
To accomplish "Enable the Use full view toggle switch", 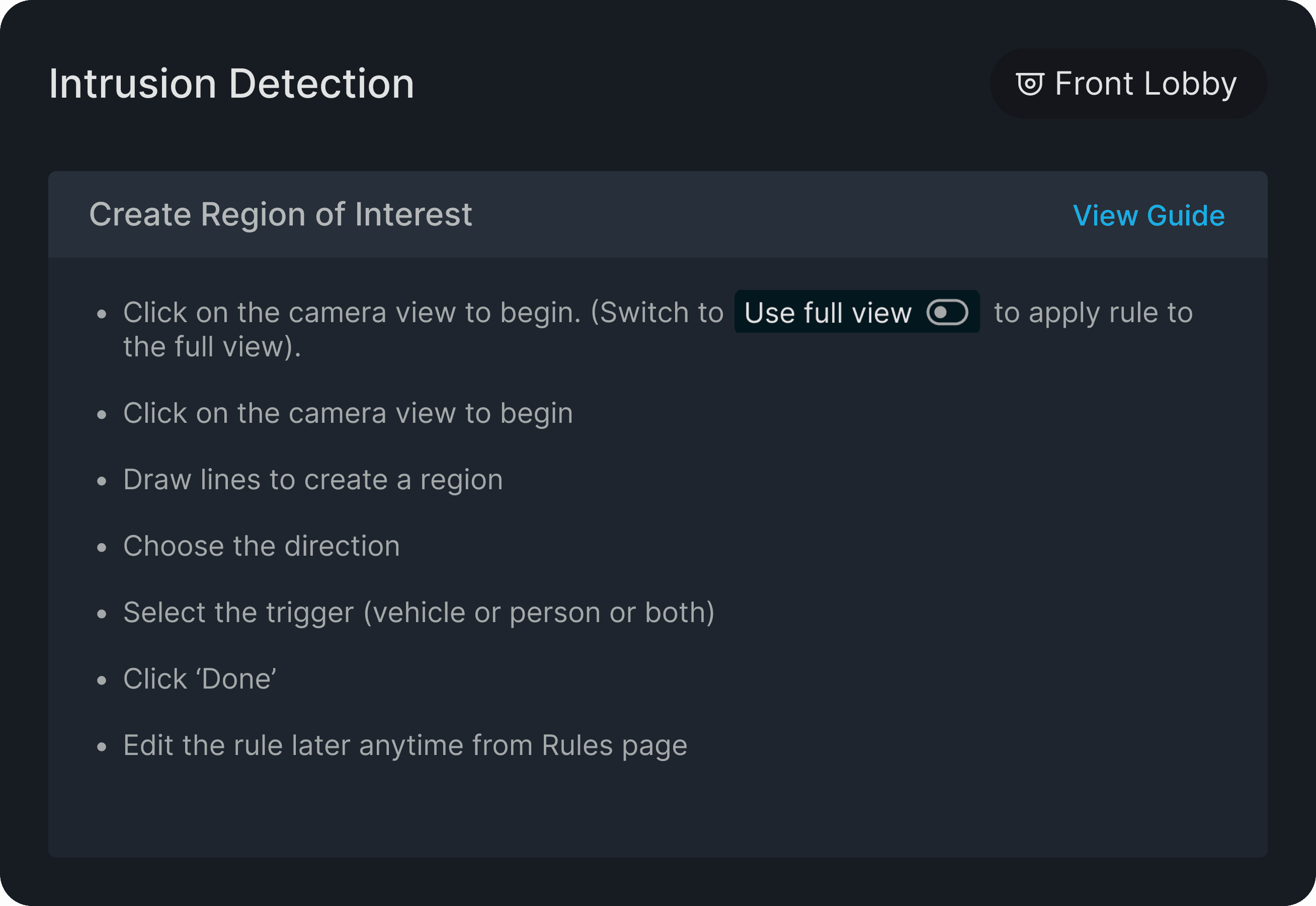I will pos(947,312).
